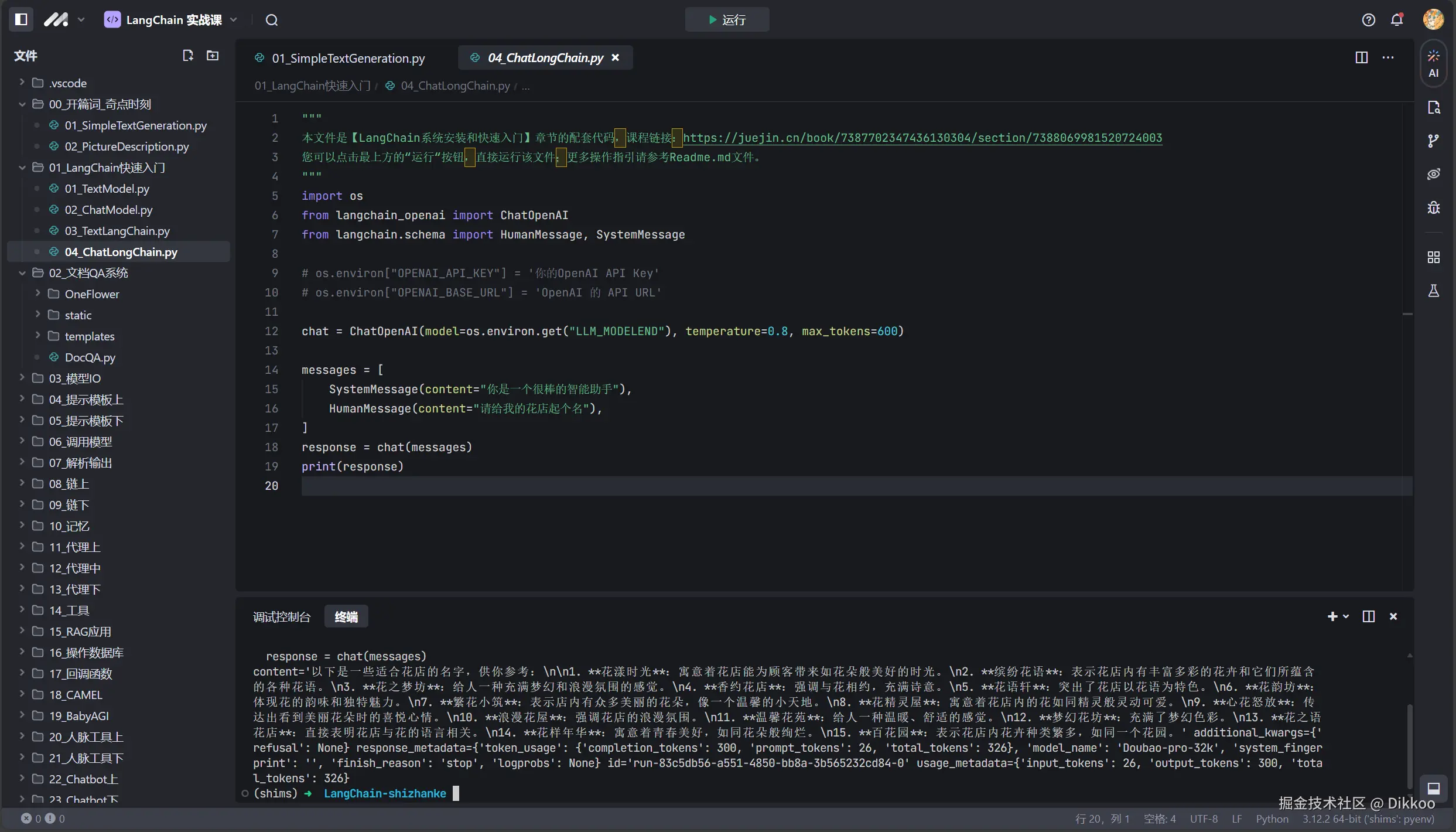Click the new file icon in explorer
The image size is (1456, 832).
point(188,56)
